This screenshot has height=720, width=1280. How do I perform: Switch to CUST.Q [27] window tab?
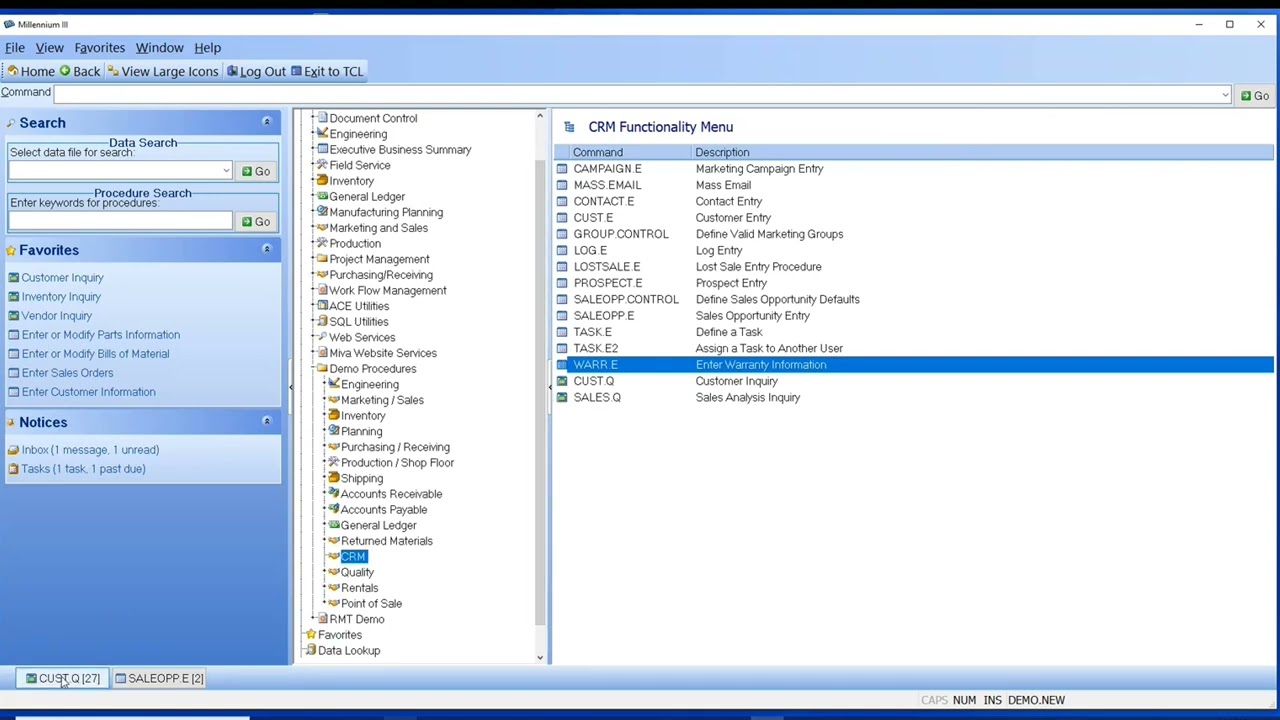click(x=63, y=678)
